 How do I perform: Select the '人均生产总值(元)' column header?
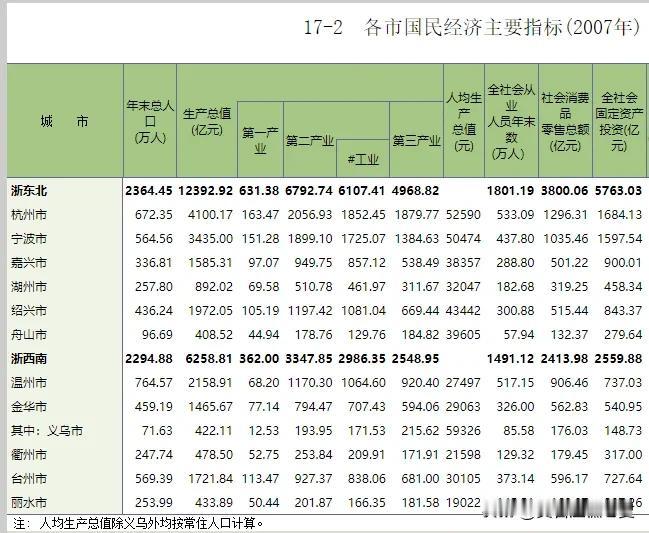point(464,121)
